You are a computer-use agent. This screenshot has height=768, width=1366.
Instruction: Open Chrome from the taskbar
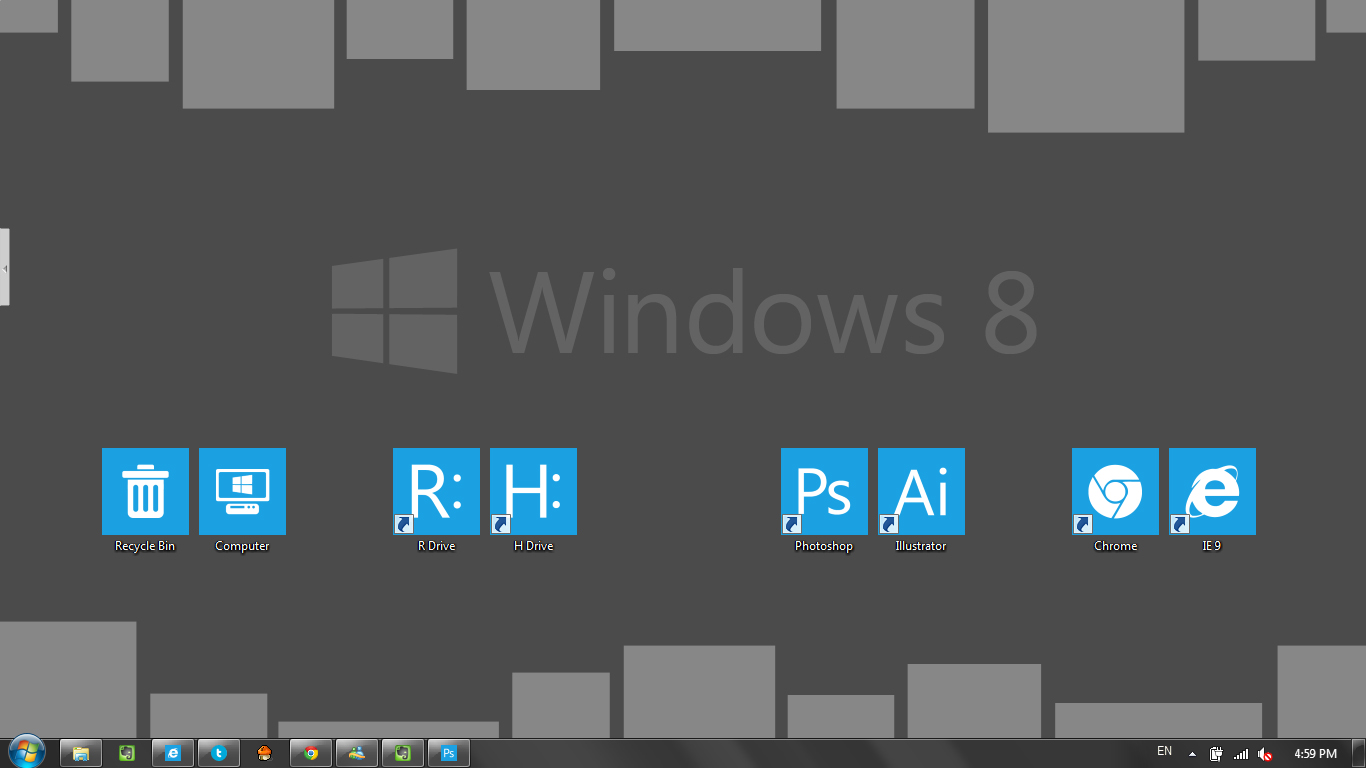tap(310, 752)
